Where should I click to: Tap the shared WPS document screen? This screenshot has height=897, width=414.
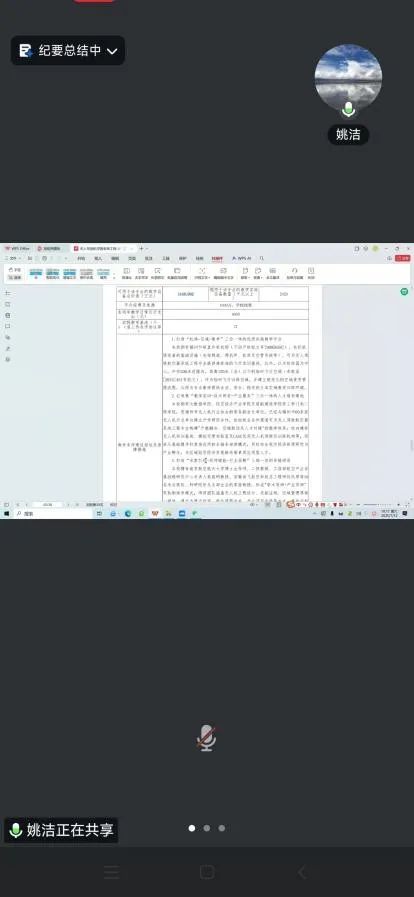(207, 381)
